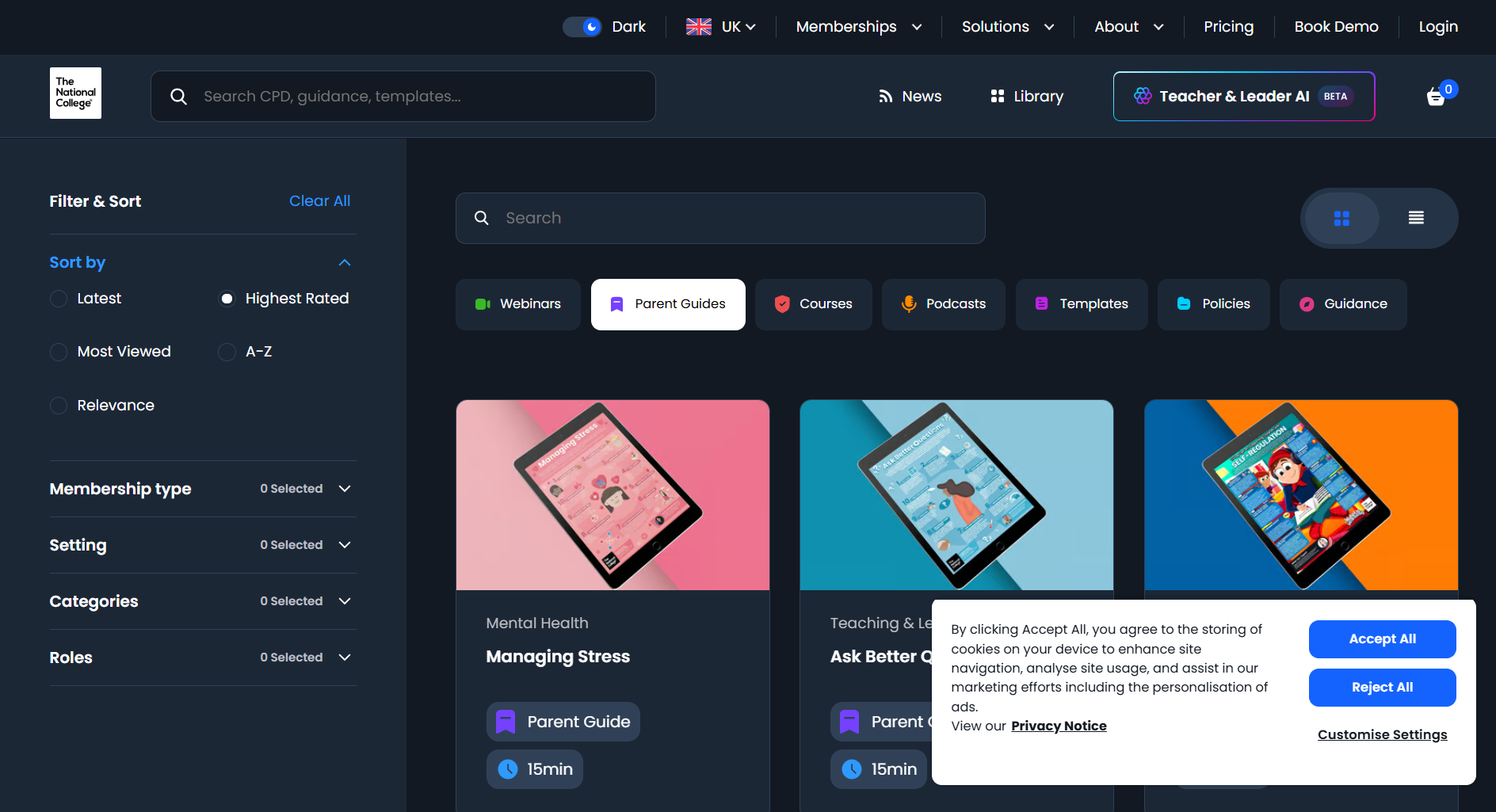Open Teacher & Leader AI beta

(1243, 97)
